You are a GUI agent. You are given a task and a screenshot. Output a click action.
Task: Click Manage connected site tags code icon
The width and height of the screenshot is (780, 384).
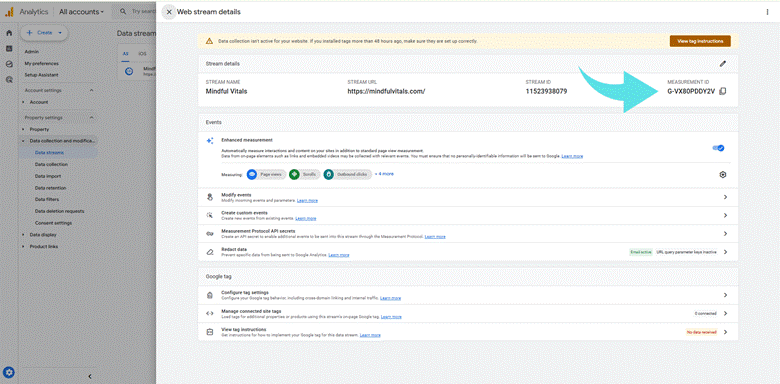tap(210, 313)
